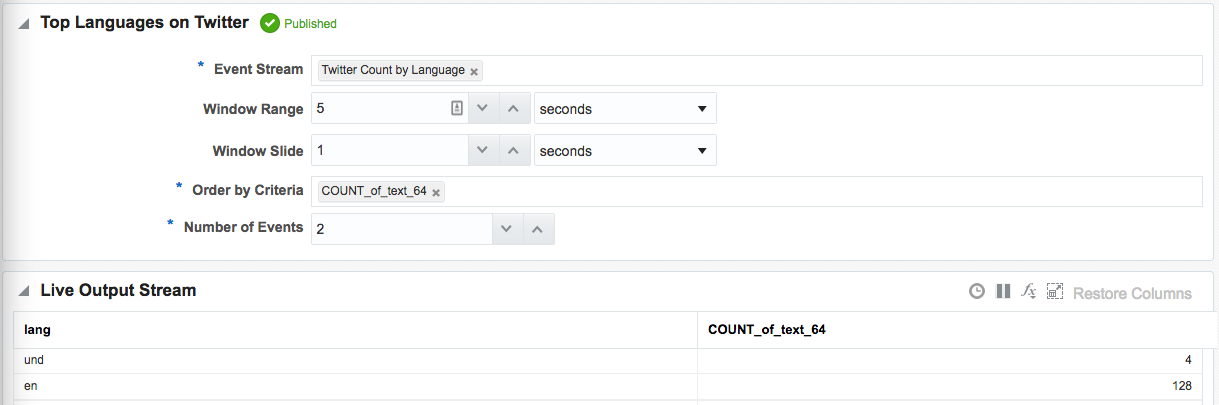Decrease the Number of Events value
The image size is (1219, 405).
[x=506, y=229]
